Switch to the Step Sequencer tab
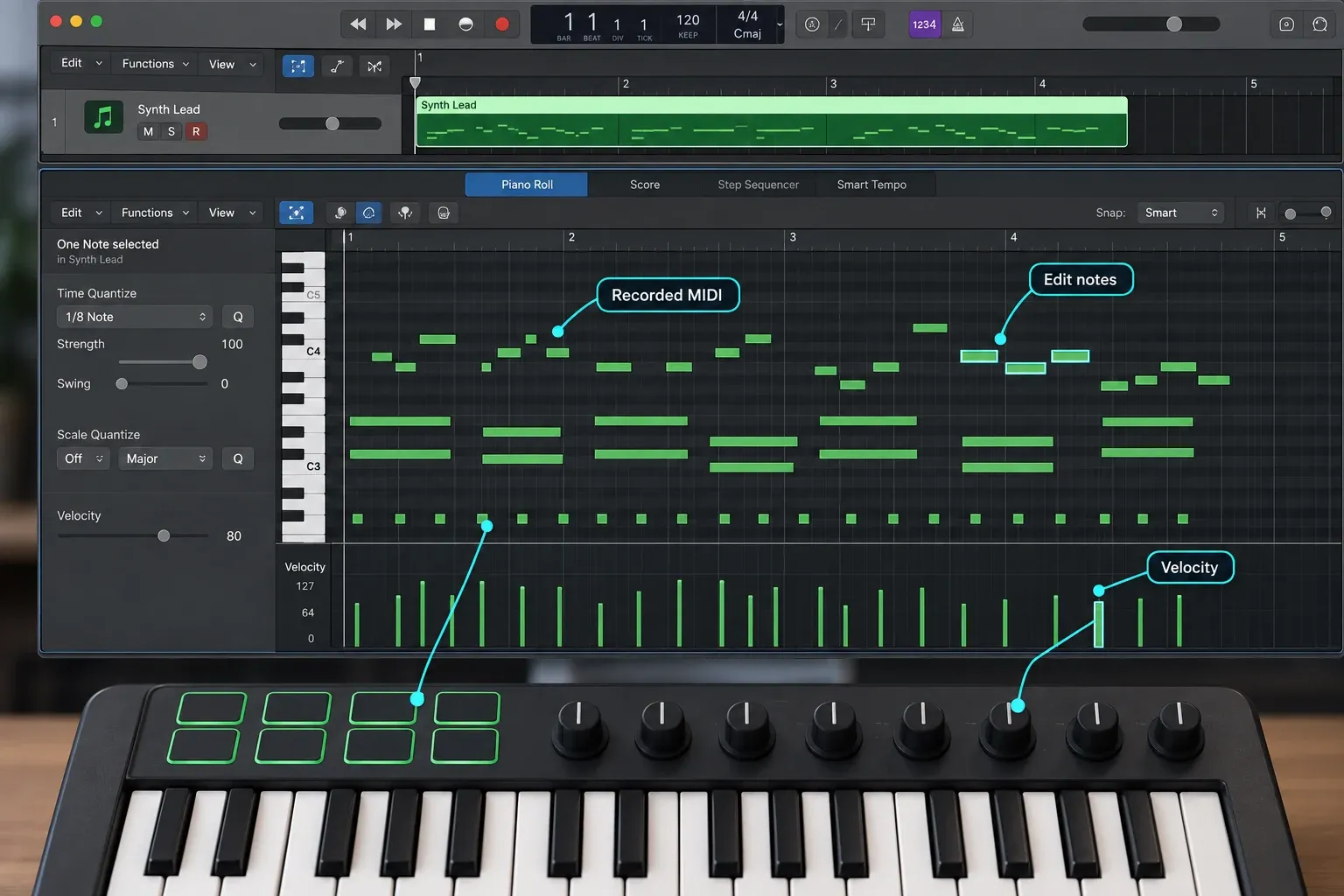 point(758,185)
